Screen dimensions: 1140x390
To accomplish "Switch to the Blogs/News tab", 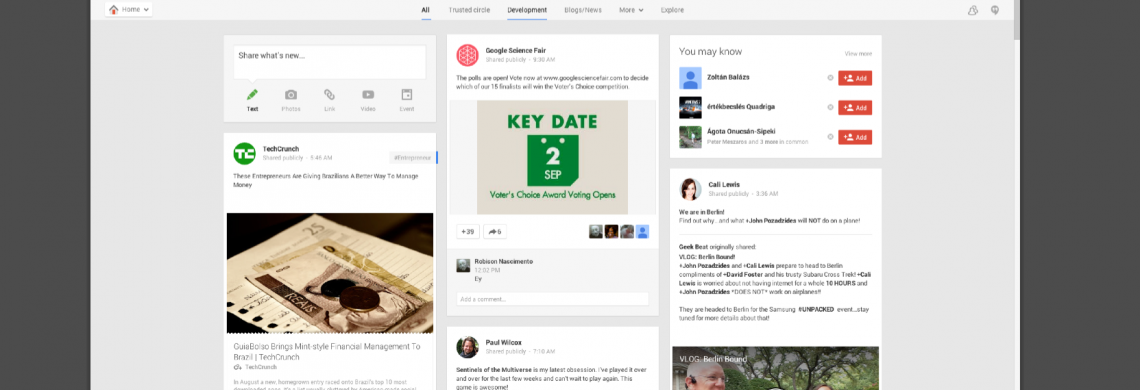I will click(584, 10).
